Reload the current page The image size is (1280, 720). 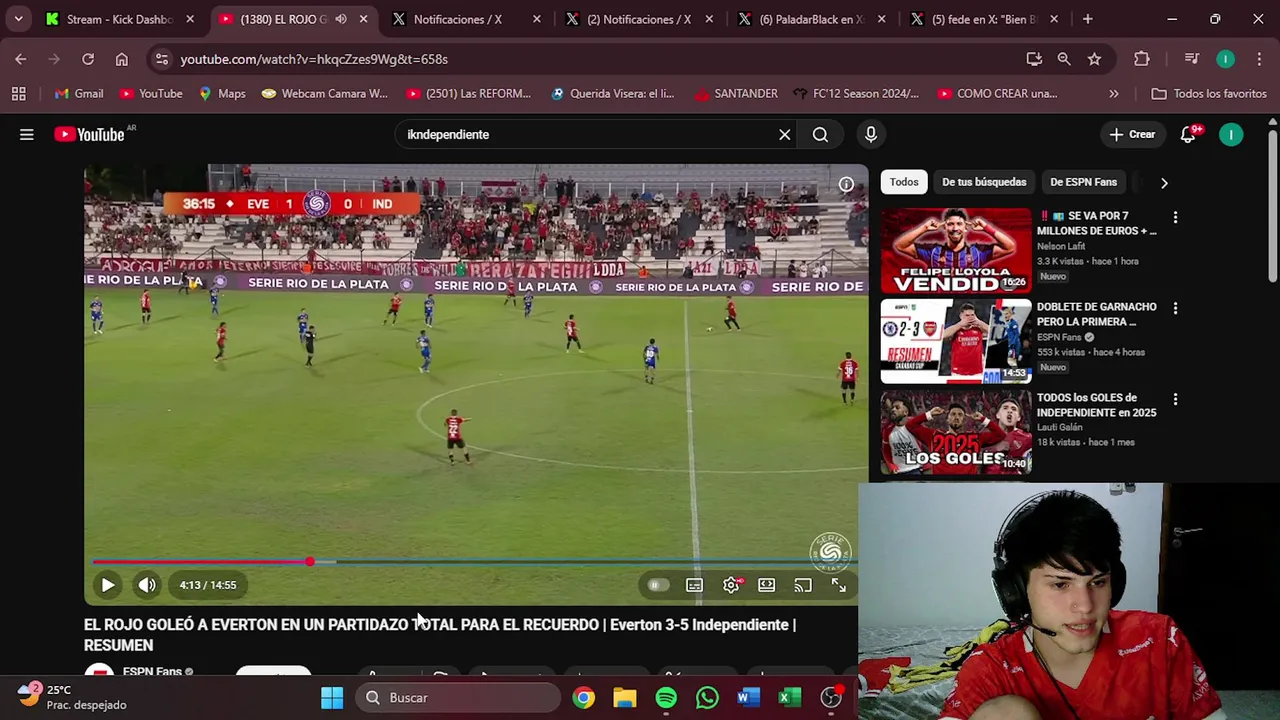point(88,59)
